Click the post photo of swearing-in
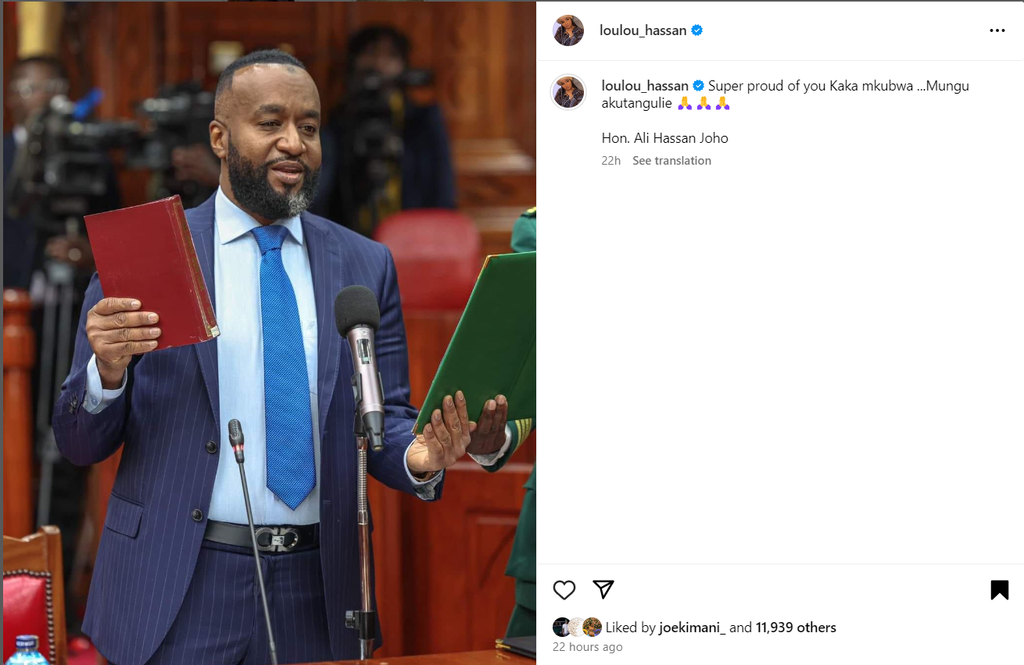This screenshot has width=1024, height=665. click(x=269, y=333)
